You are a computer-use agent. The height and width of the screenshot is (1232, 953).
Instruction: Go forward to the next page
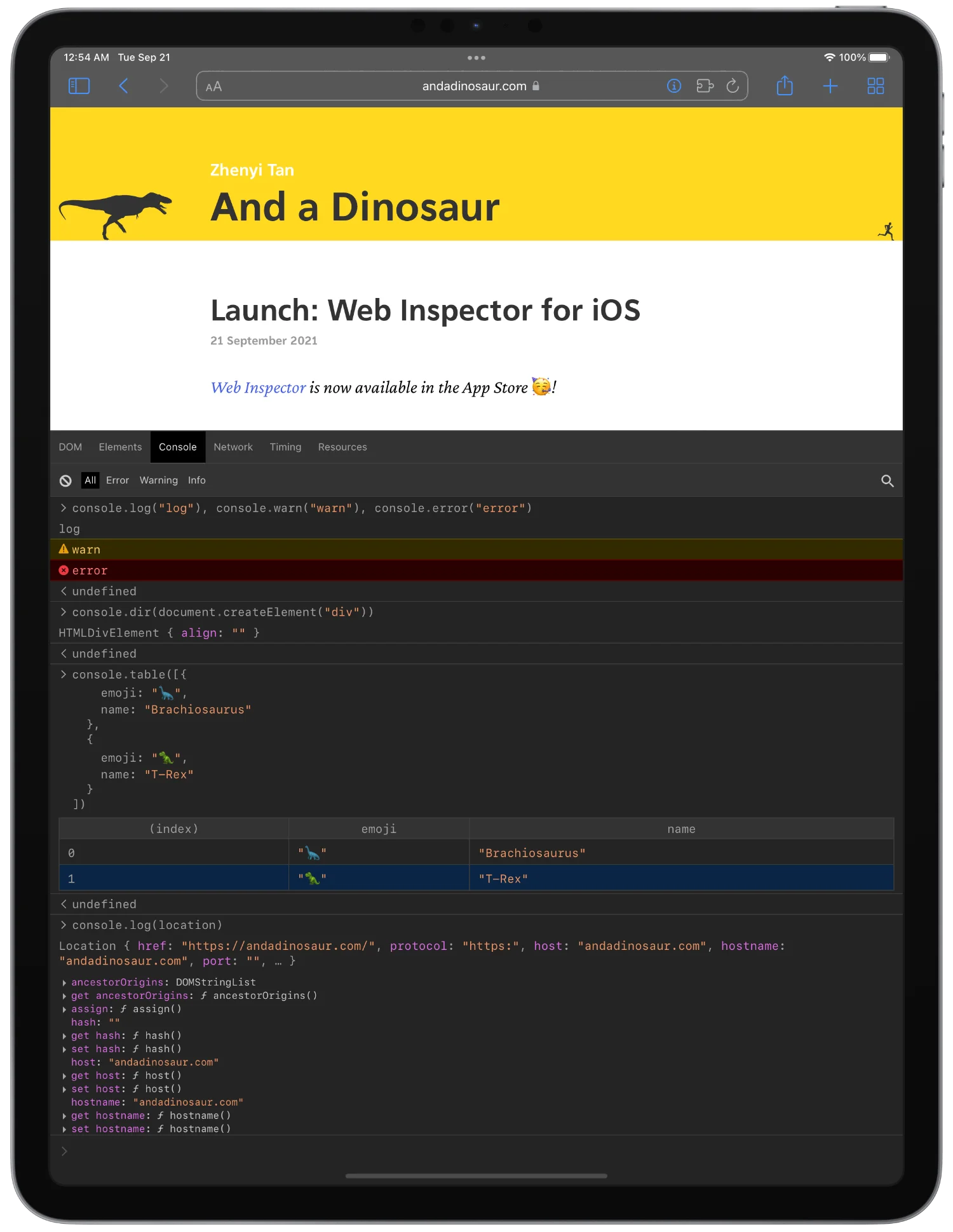(x=164, y=86)
